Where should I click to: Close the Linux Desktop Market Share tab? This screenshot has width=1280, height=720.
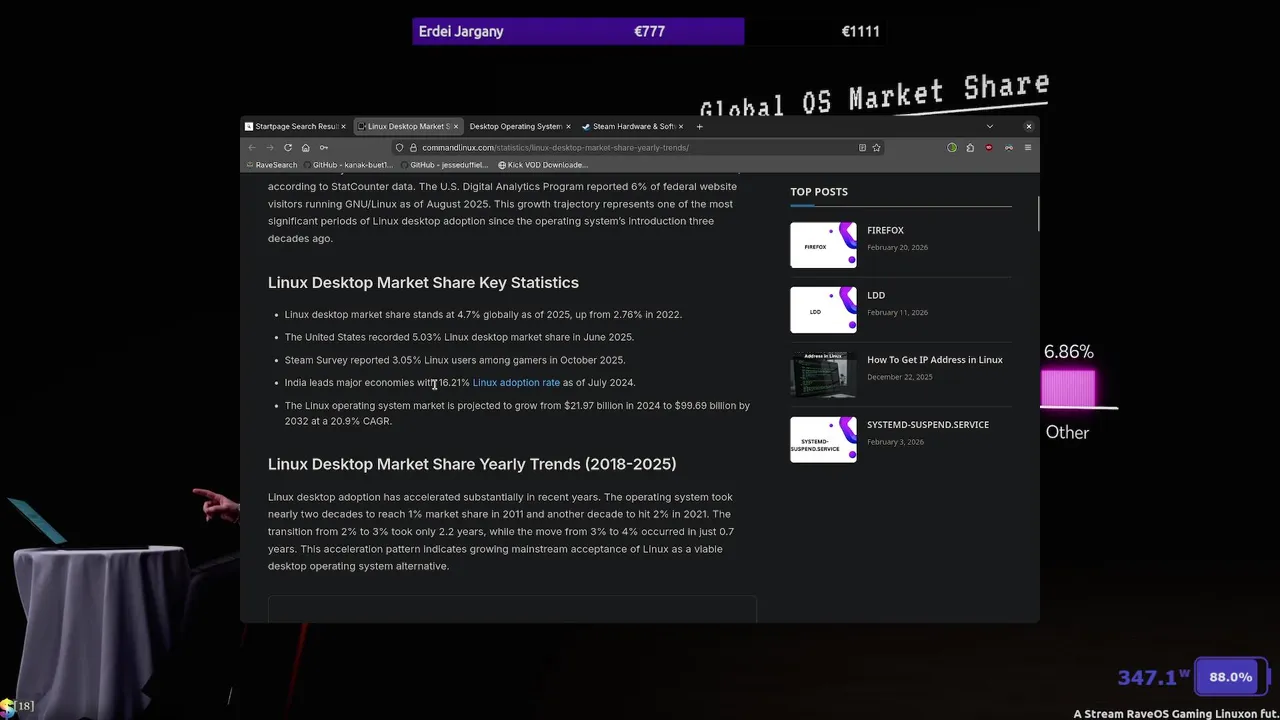click(456, 126)
